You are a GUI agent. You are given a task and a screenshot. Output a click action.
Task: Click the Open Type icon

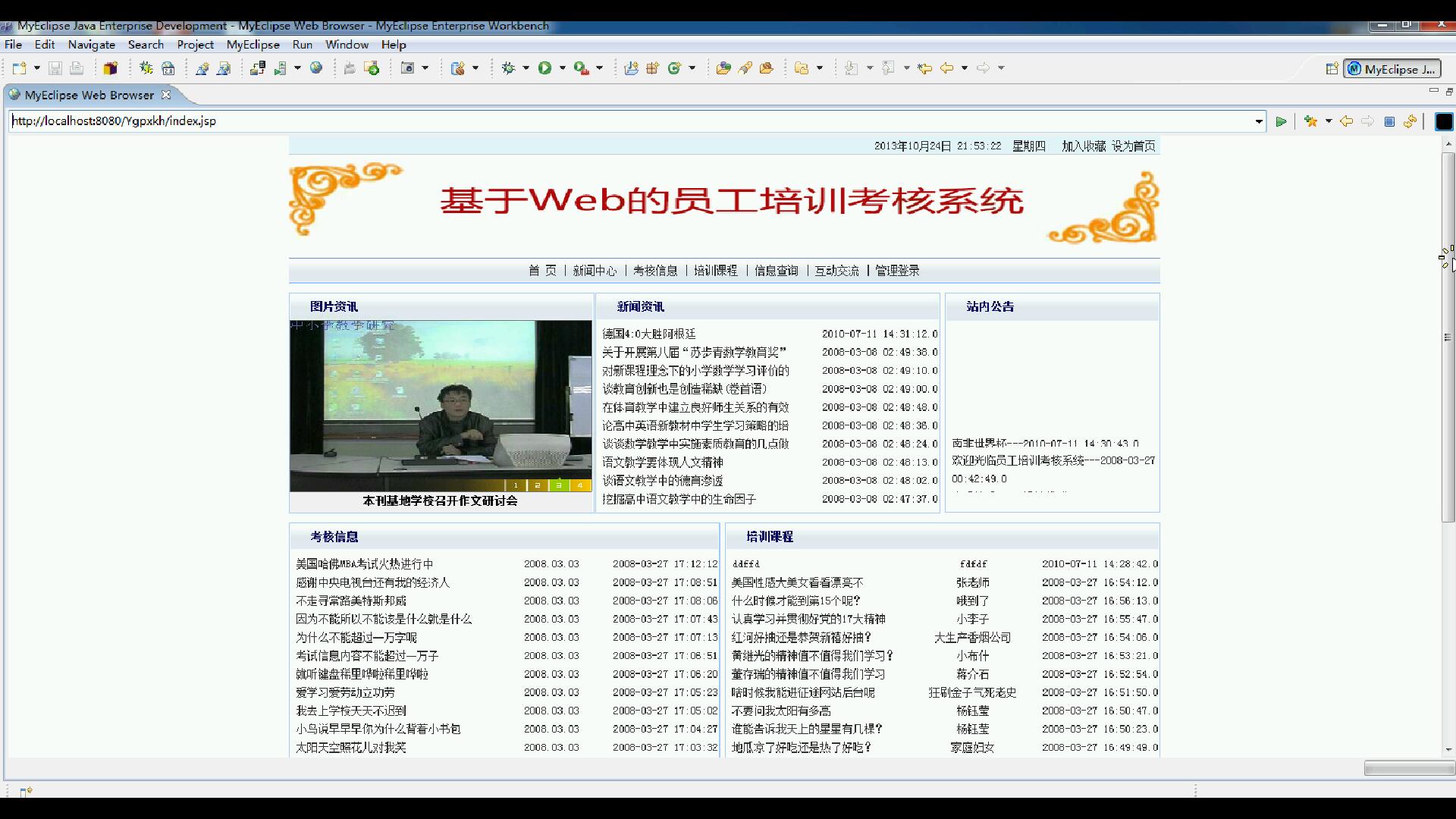click(x=723, y=68)
